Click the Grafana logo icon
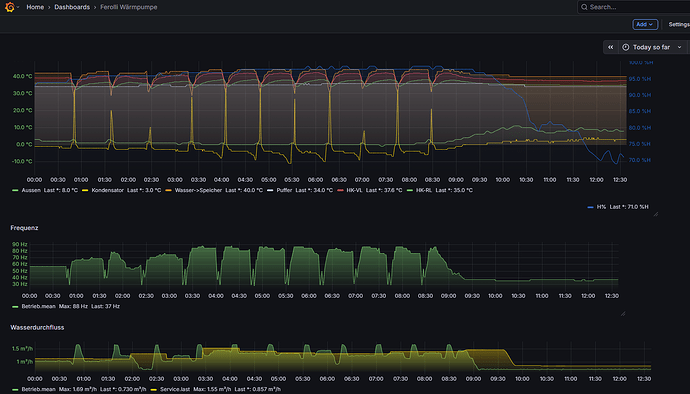Screen dimensions: 690x394 9,7
